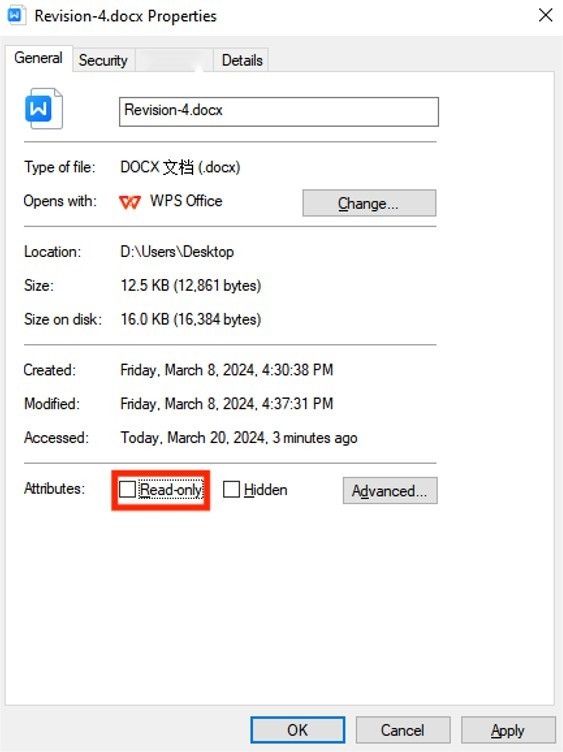Click the title text Revision-4.docx Properties

(x=126, y=16)
